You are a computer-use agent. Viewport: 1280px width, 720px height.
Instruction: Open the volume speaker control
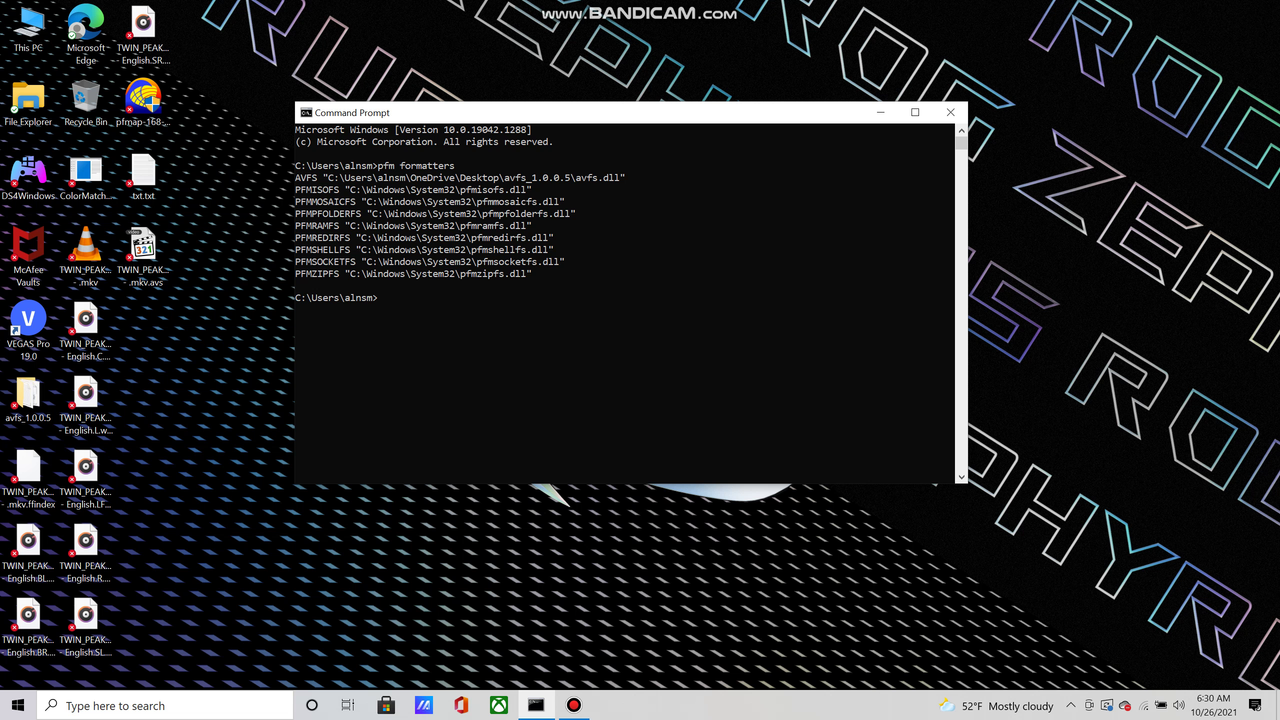(x=1179, y=706)
